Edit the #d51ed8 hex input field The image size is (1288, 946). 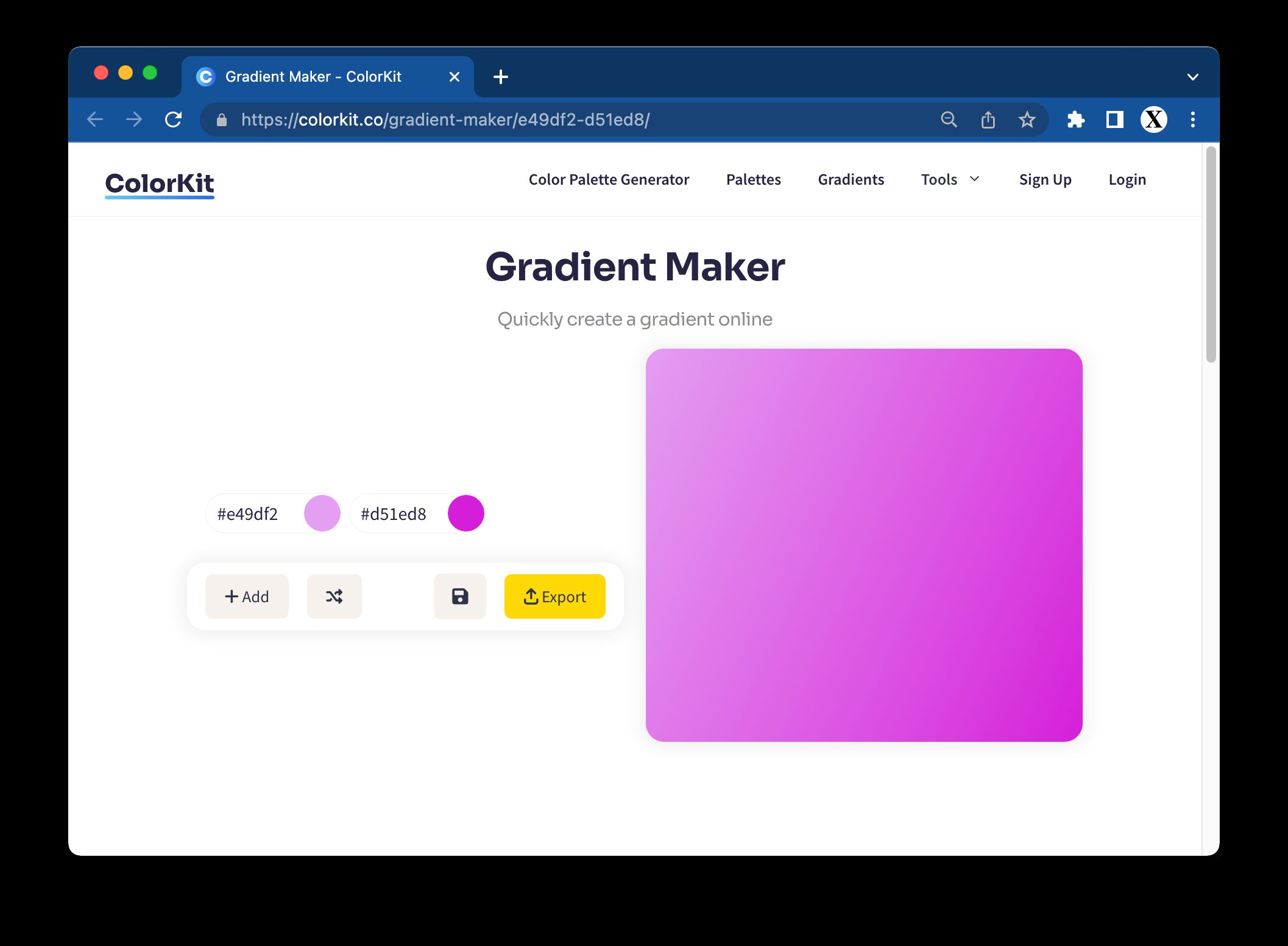coord(400,514)
